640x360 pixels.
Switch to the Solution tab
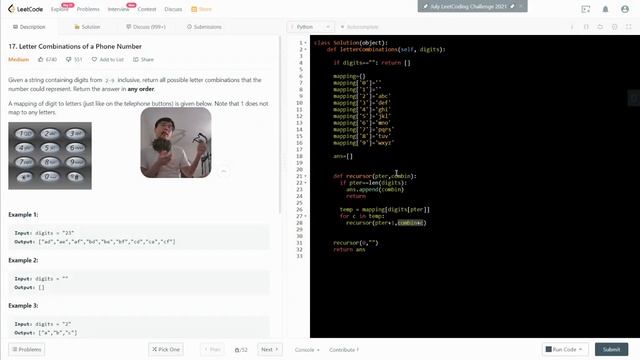pos(87,27)
